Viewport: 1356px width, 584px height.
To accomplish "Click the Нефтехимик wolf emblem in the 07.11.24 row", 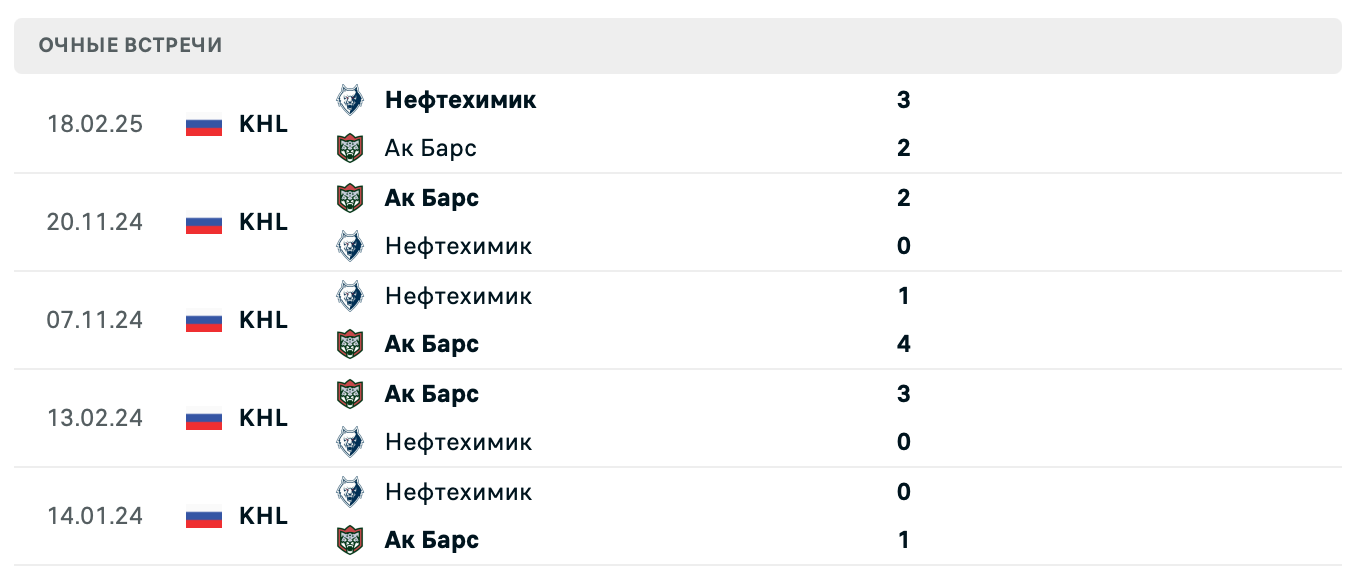I will (x=352, y=295).
